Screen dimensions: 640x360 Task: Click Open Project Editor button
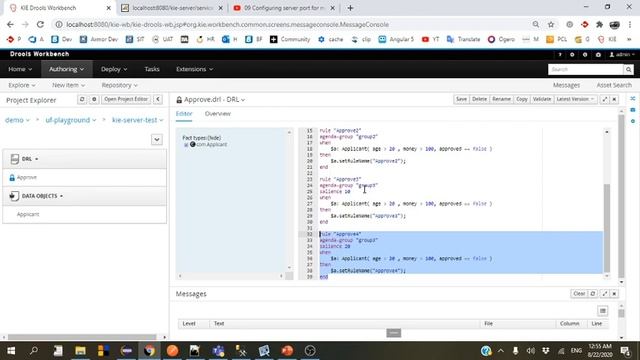click(x=126, y=99)
